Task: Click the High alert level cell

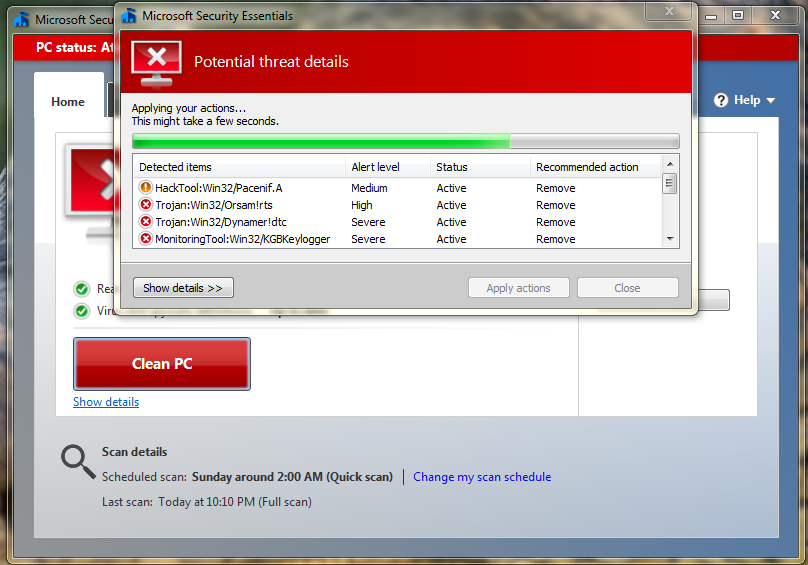Action: 362,205
